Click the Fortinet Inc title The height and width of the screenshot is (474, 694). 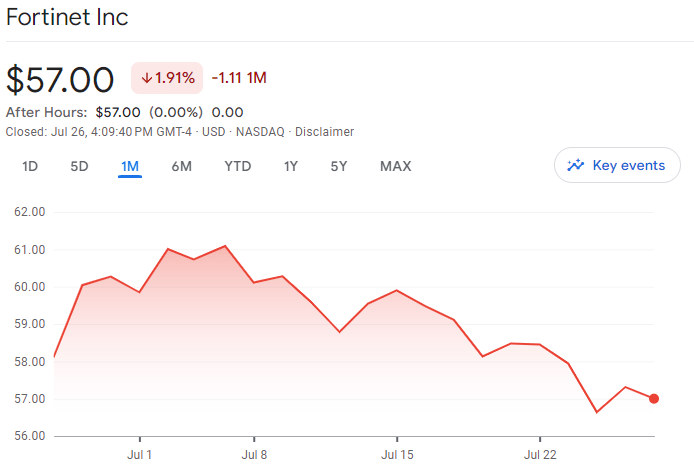click(67, 18)
